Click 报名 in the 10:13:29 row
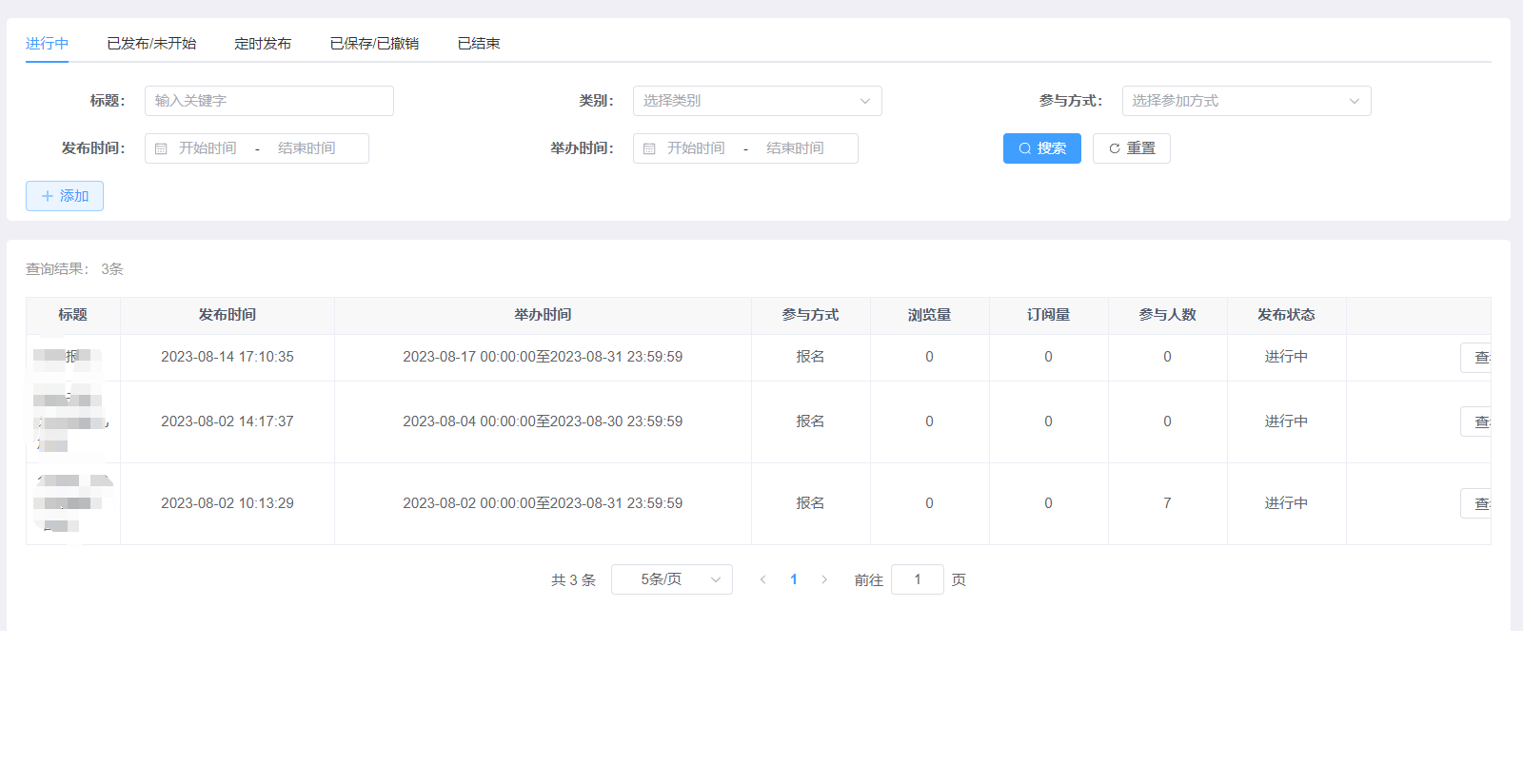 [x=811, y=503]
